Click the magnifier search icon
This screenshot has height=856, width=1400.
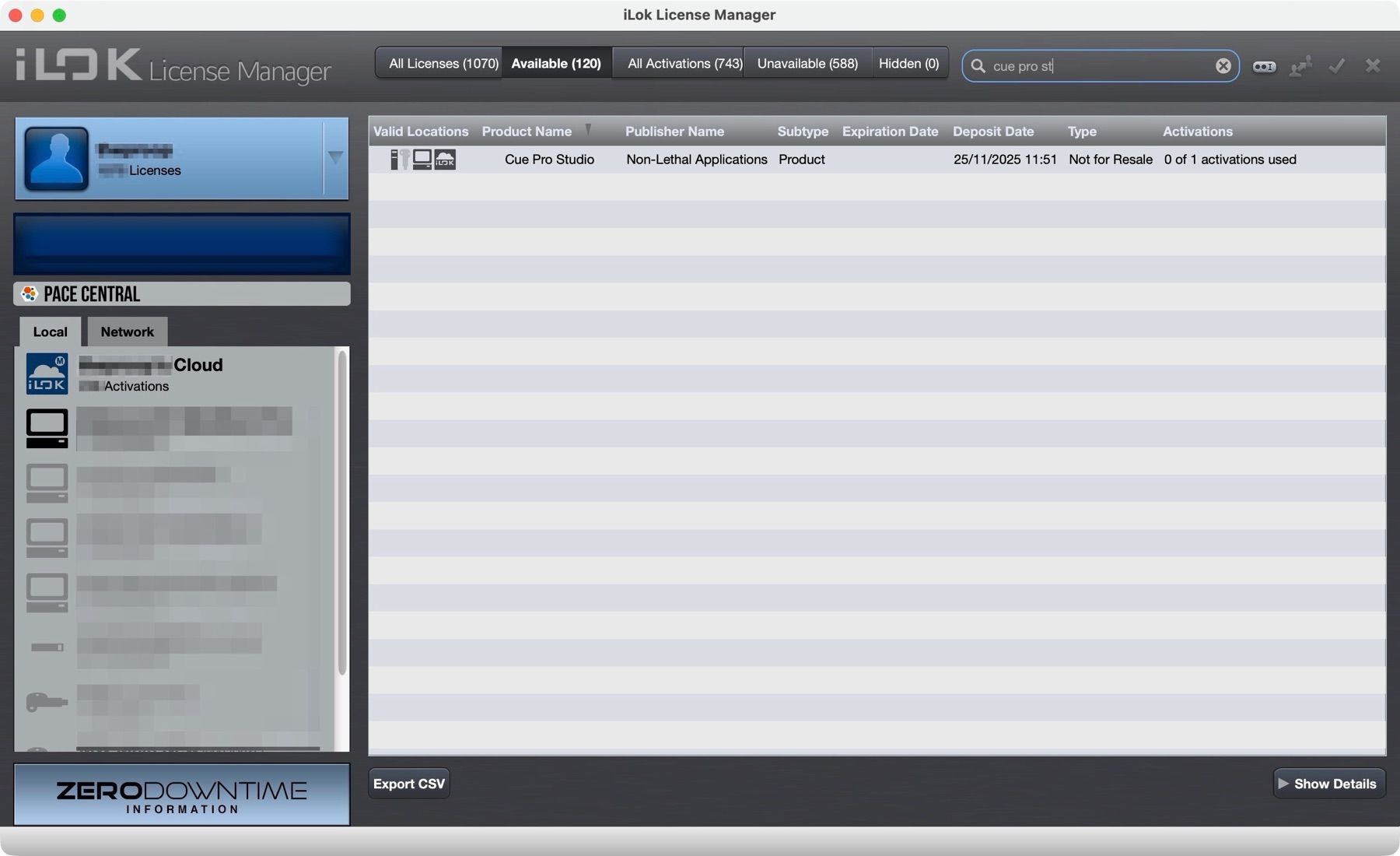[978, 66]
